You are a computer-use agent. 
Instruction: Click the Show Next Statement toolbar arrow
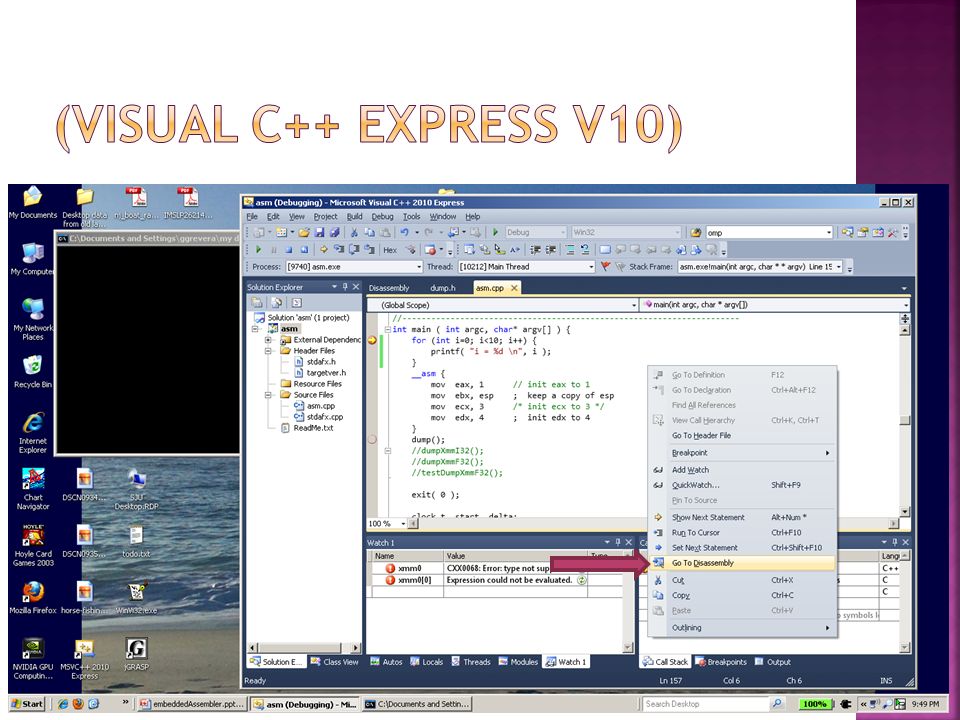coord(323,250)
